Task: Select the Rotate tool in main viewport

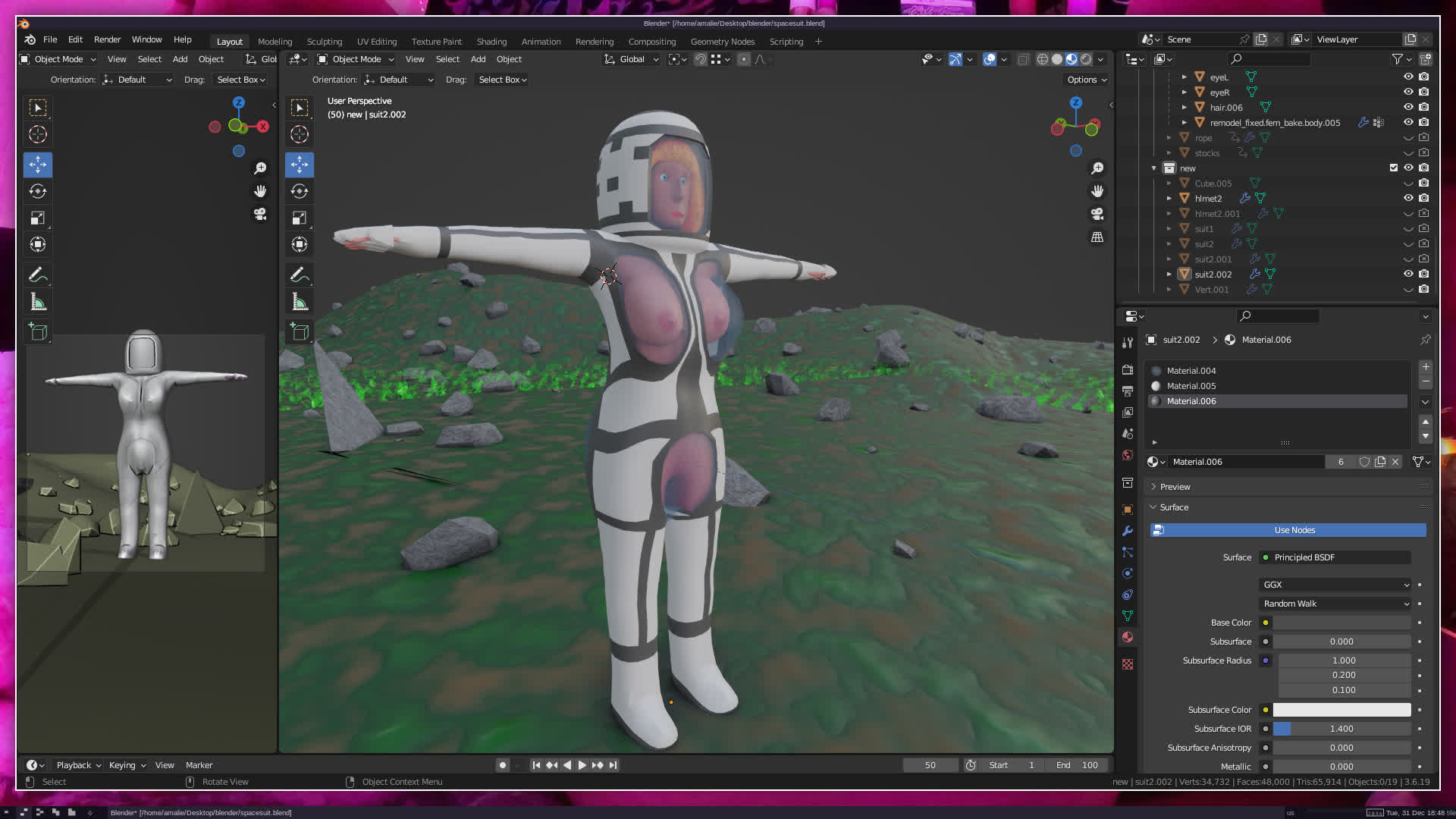Action: pyautogui.click(x=300, y=192)
